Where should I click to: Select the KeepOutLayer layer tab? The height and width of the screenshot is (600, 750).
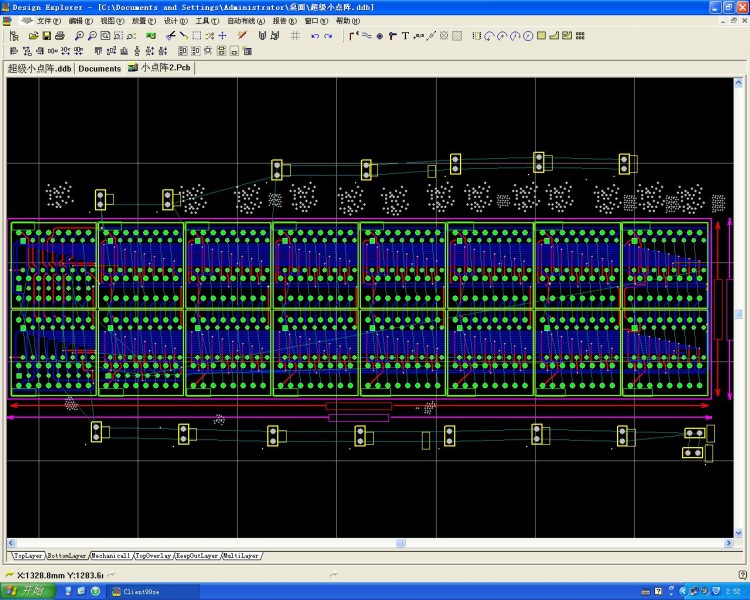(x=198, y=555)
